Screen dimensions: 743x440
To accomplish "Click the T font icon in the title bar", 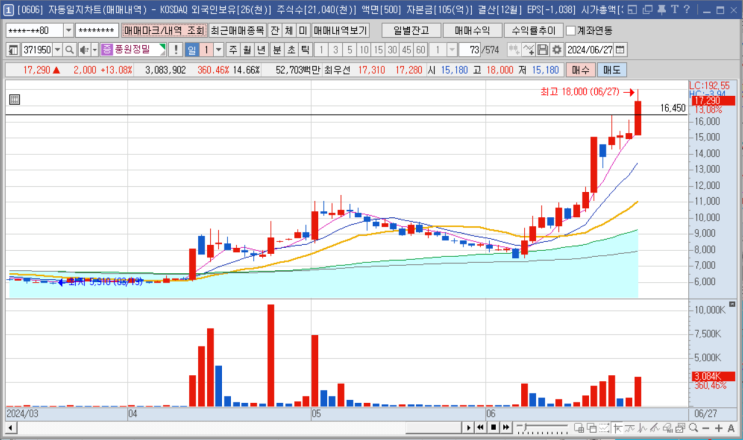I will coord(674,9).
